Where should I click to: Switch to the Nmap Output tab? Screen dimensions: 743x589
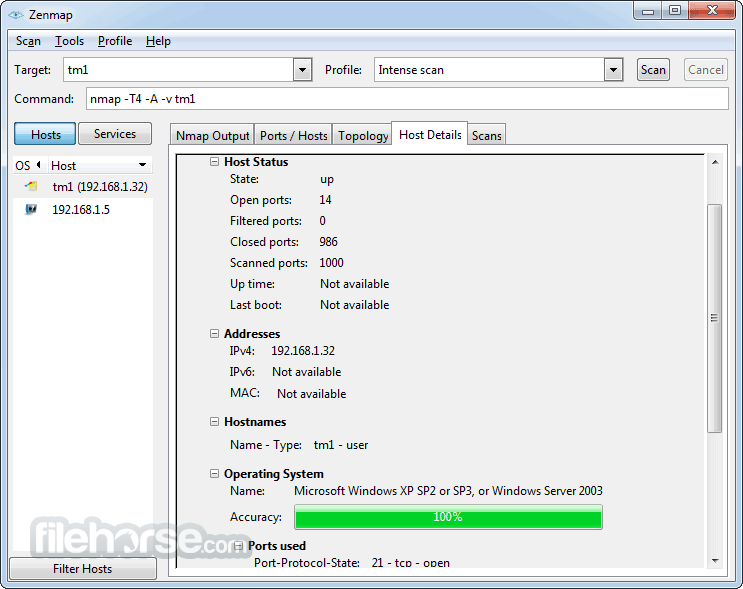click(x=212, y=136)
